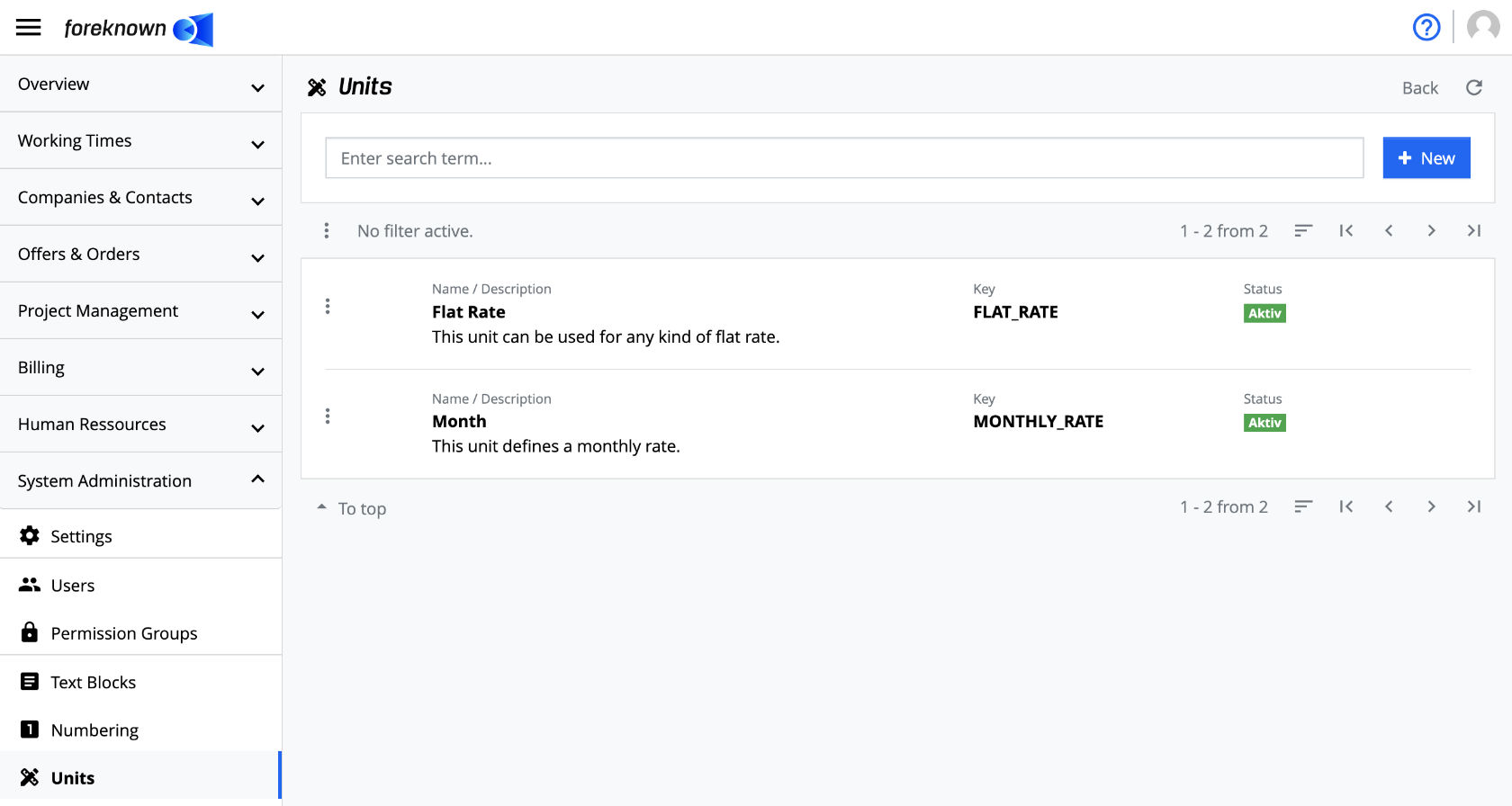
Task: Go to next page in top pagination
Action: point(1431,231)
